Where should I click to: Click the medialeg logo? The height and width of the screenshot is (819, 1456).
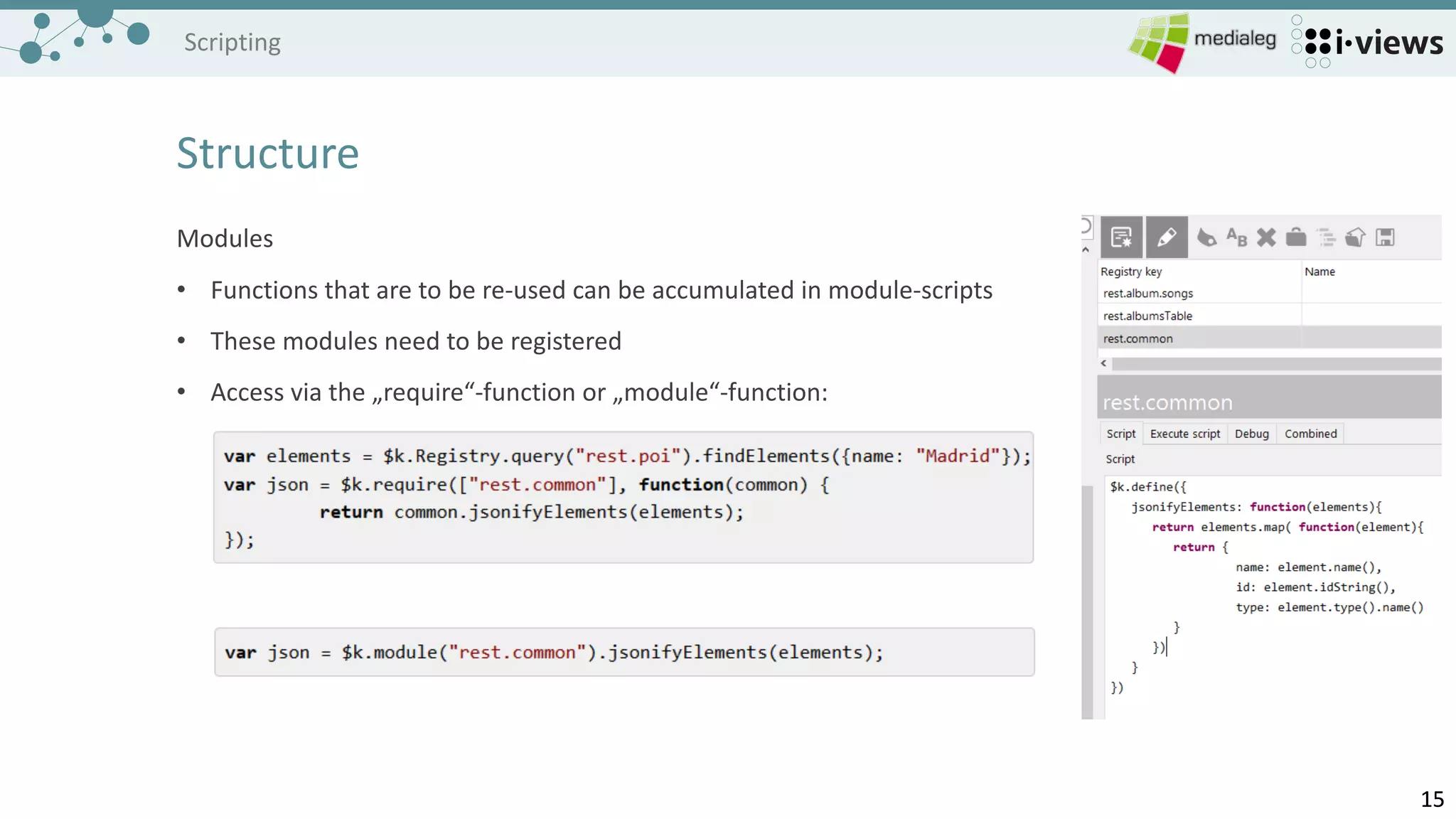click(1201, 42)
